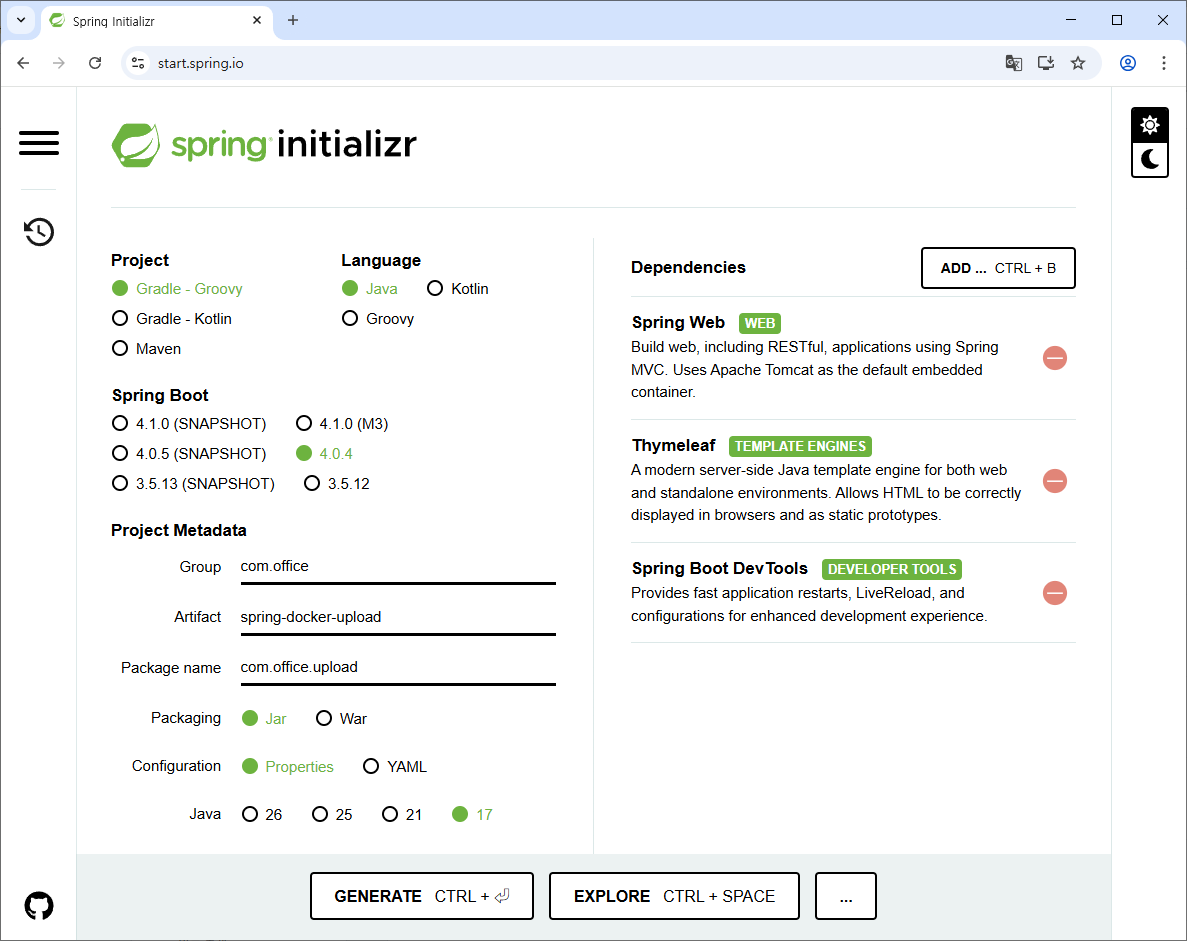Viewport: 1187px width, 941px height.
Task: Choose Java as the language
Action: [x=369, y=288]
